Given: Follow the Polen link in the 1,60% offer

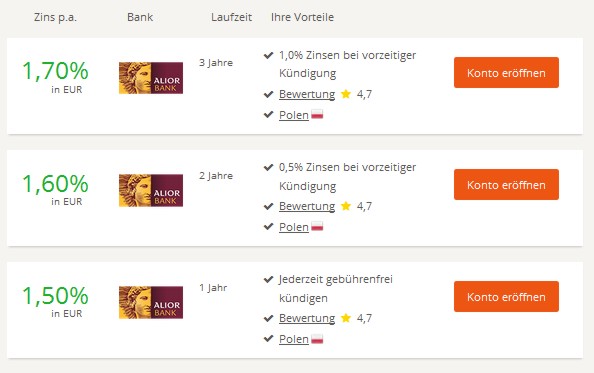Looking at the screenshot, I should click(294, 227).
